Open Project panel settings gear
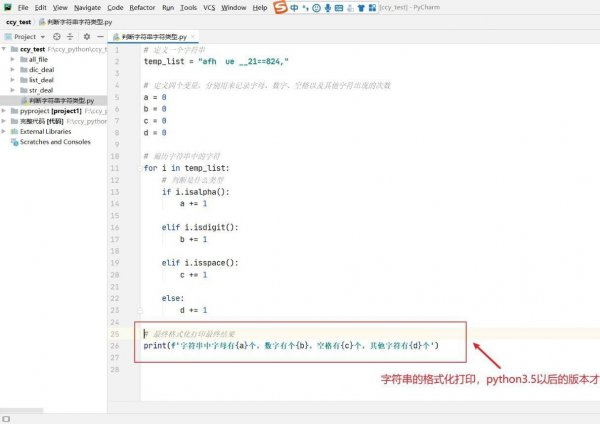 (x=87, y=37)
